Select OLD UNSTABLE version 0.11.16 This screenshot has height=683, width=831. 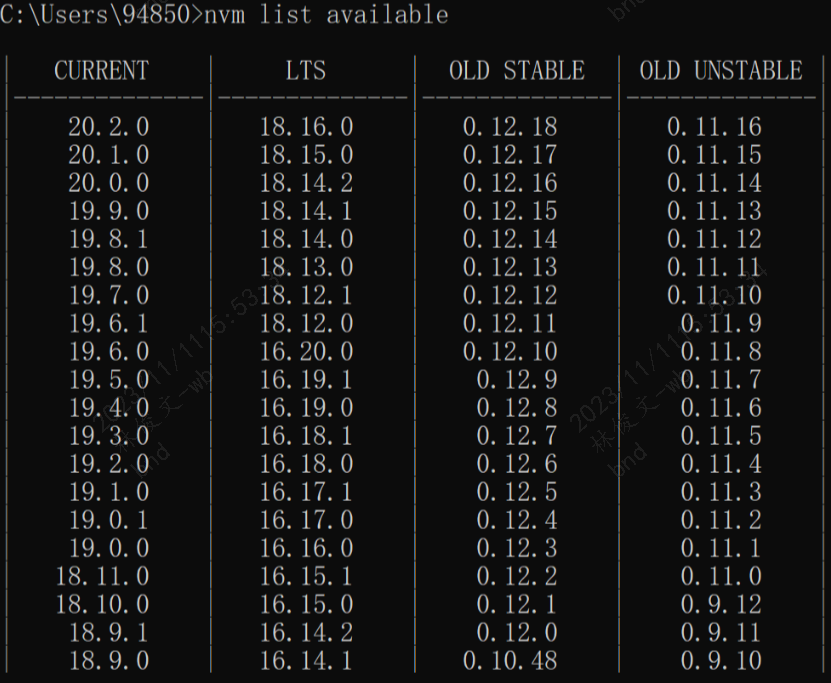(x=714, y=127)
